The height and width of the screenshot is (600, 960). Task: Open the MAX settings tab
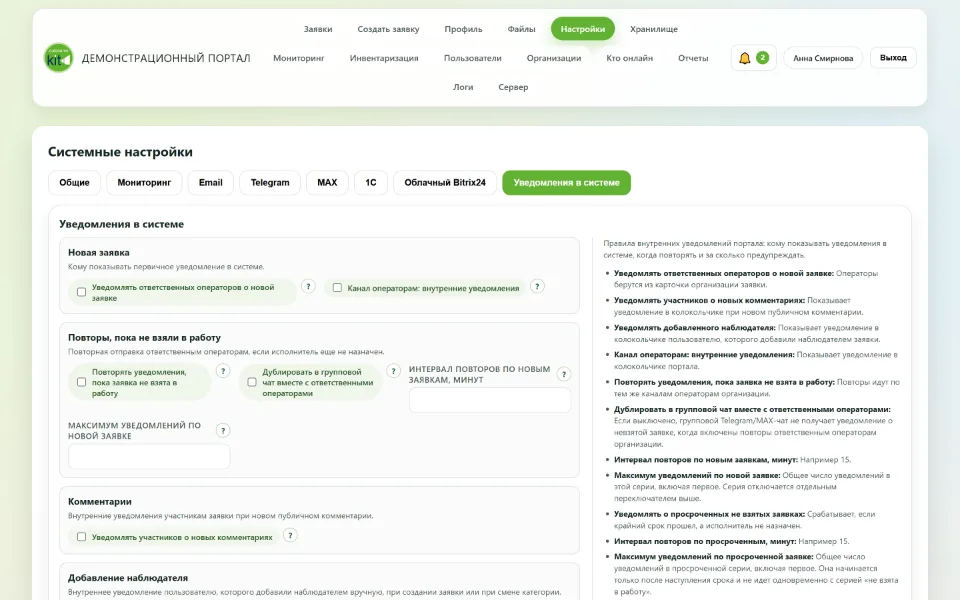pyautogui.click(x=327, y=182)
